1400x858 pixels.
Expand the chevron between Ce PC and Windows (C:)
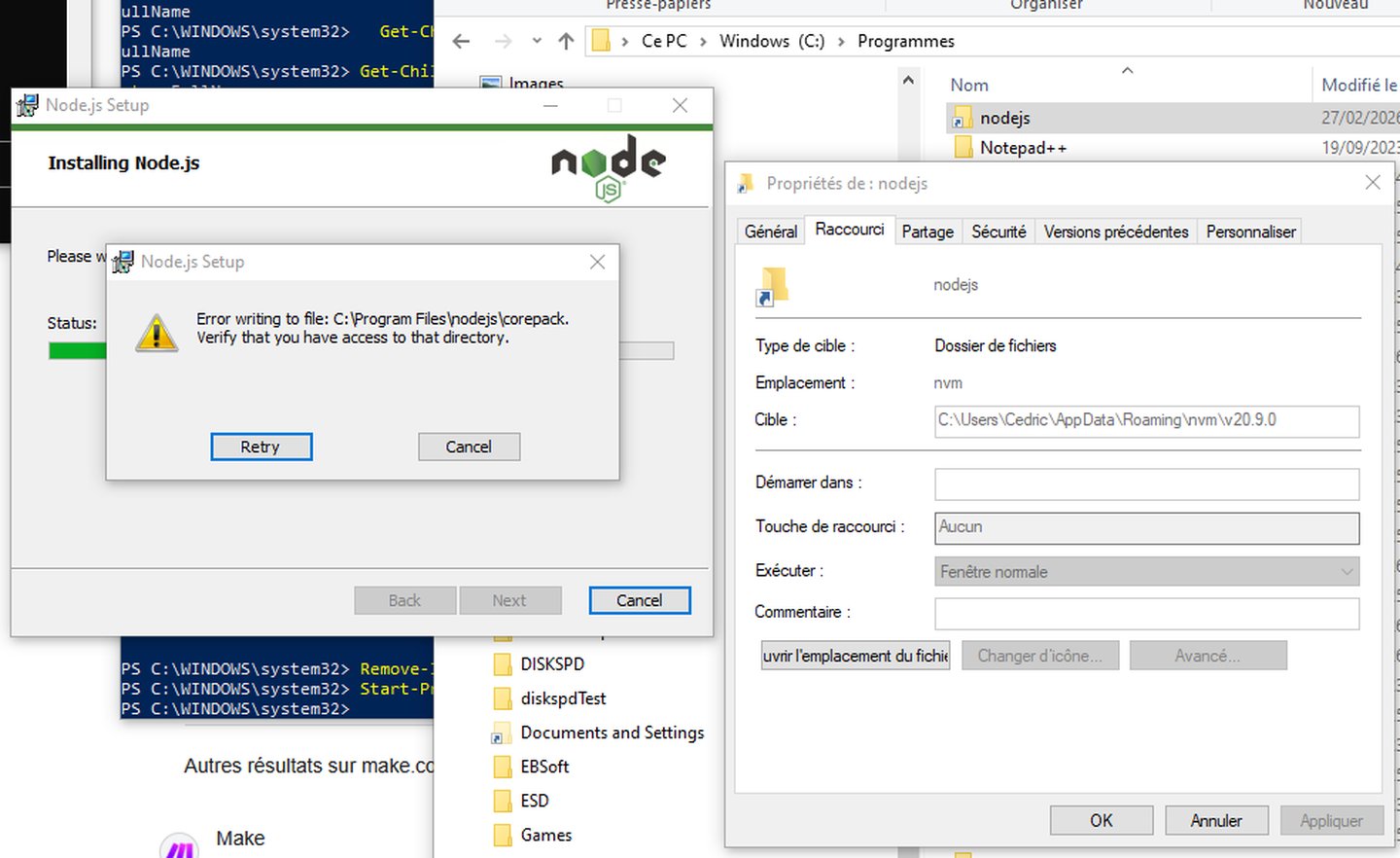tap(703, 41)
